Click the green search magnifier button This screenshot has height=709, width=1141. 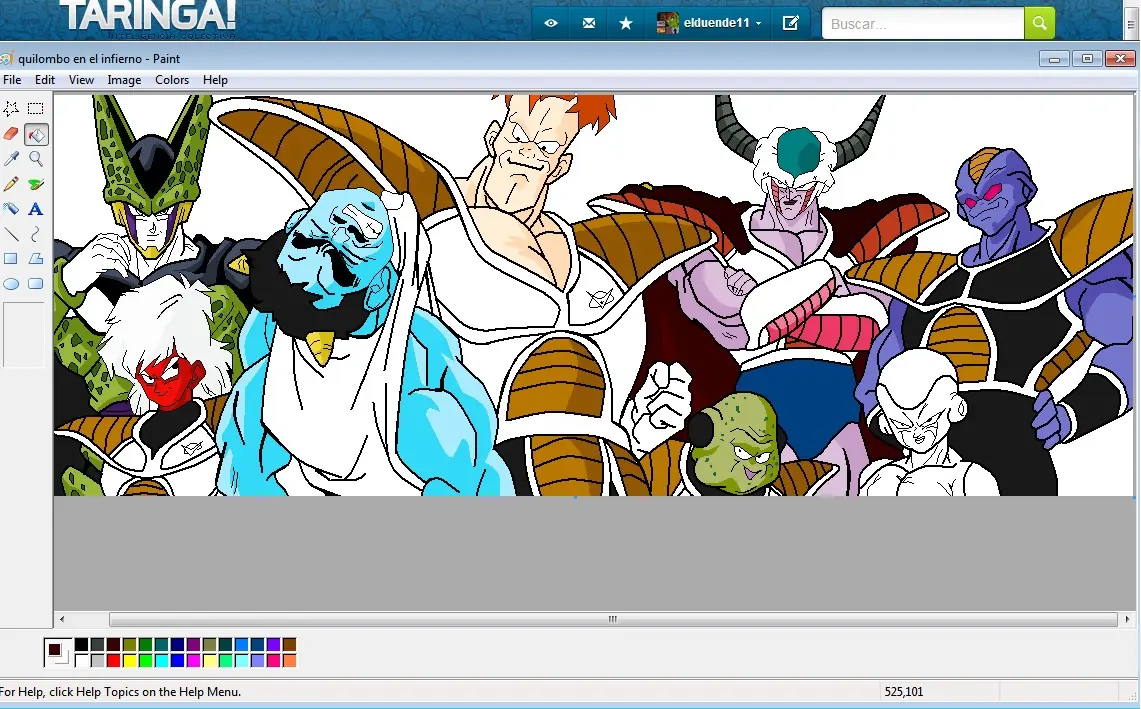point(1039,23)
